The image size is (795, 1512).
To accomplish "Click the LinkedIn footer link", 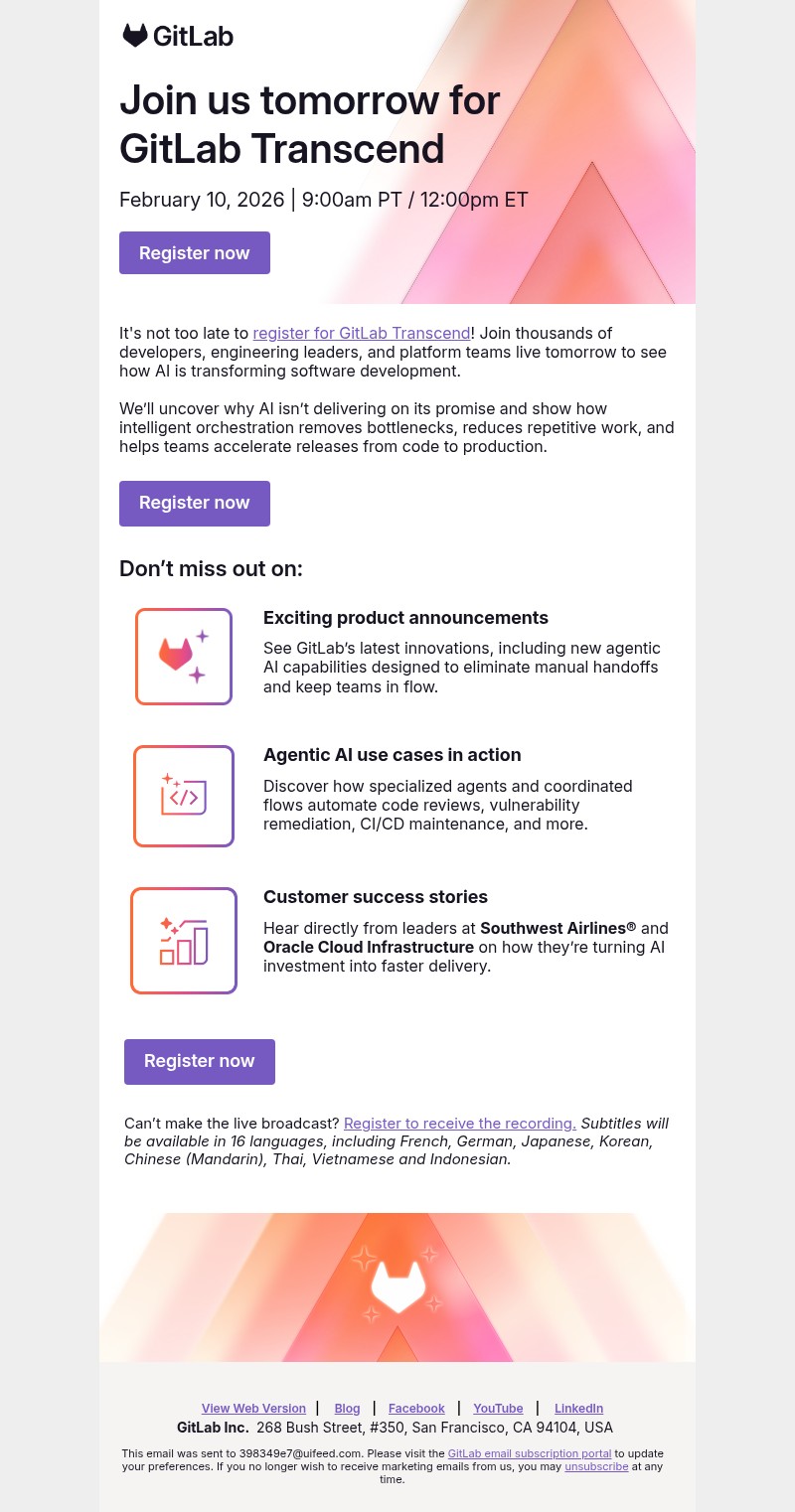I will [x=578, y=1408].
